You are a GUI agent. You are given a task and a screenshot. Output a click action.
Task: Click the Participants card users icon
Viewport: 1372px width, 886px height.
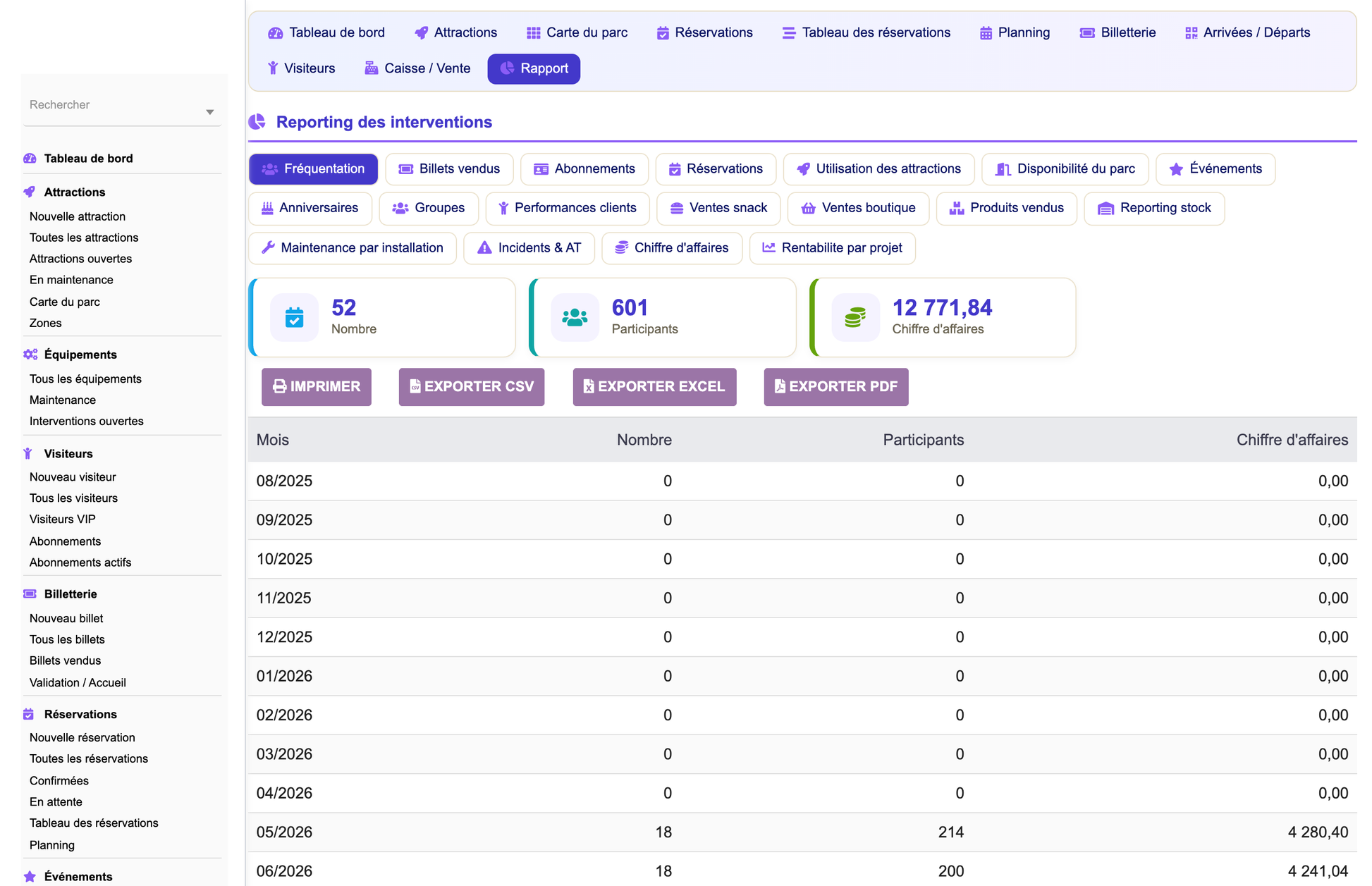(x=575, y=318)
